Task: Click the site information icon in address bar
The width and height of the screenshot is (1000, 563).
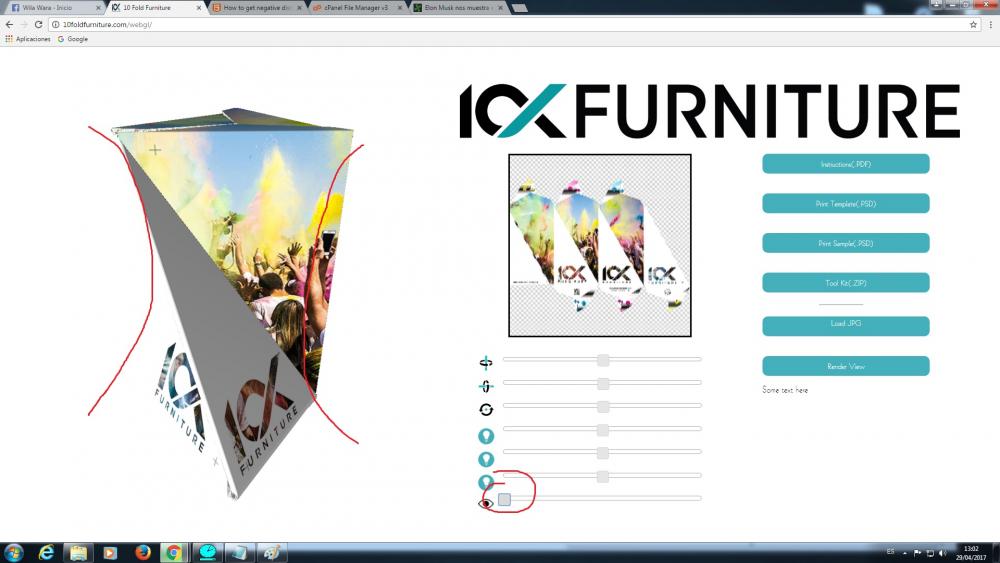Action: [x=55, y=24]
